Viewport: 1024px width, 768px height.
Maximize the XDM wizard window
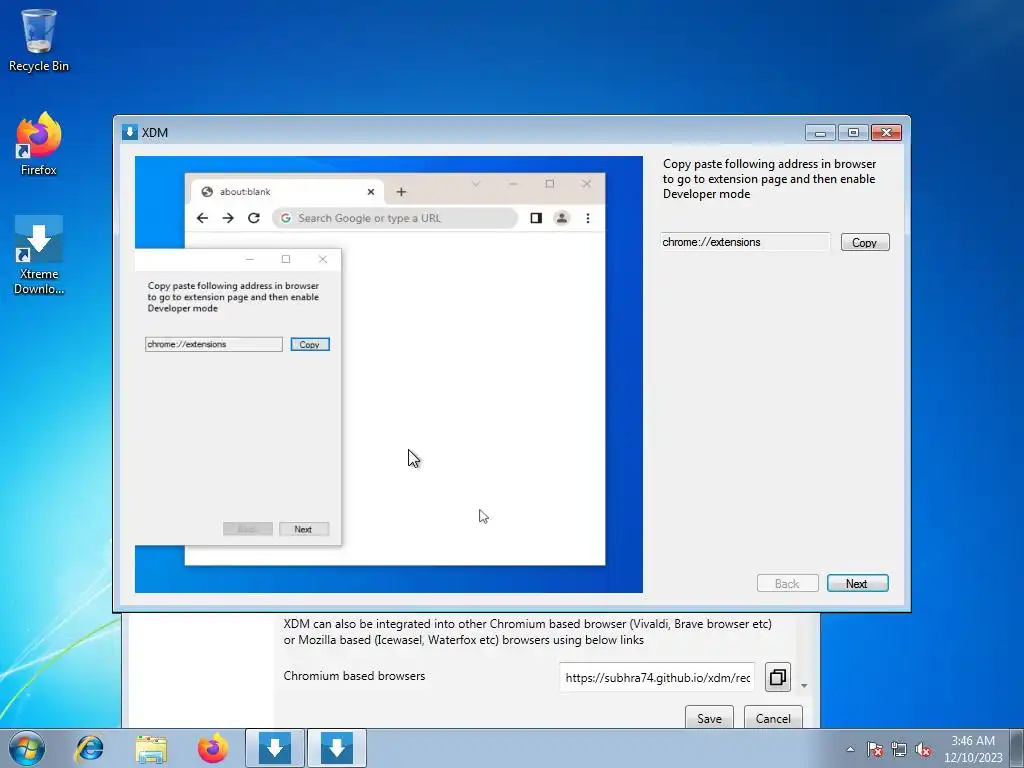coord(853,133)
